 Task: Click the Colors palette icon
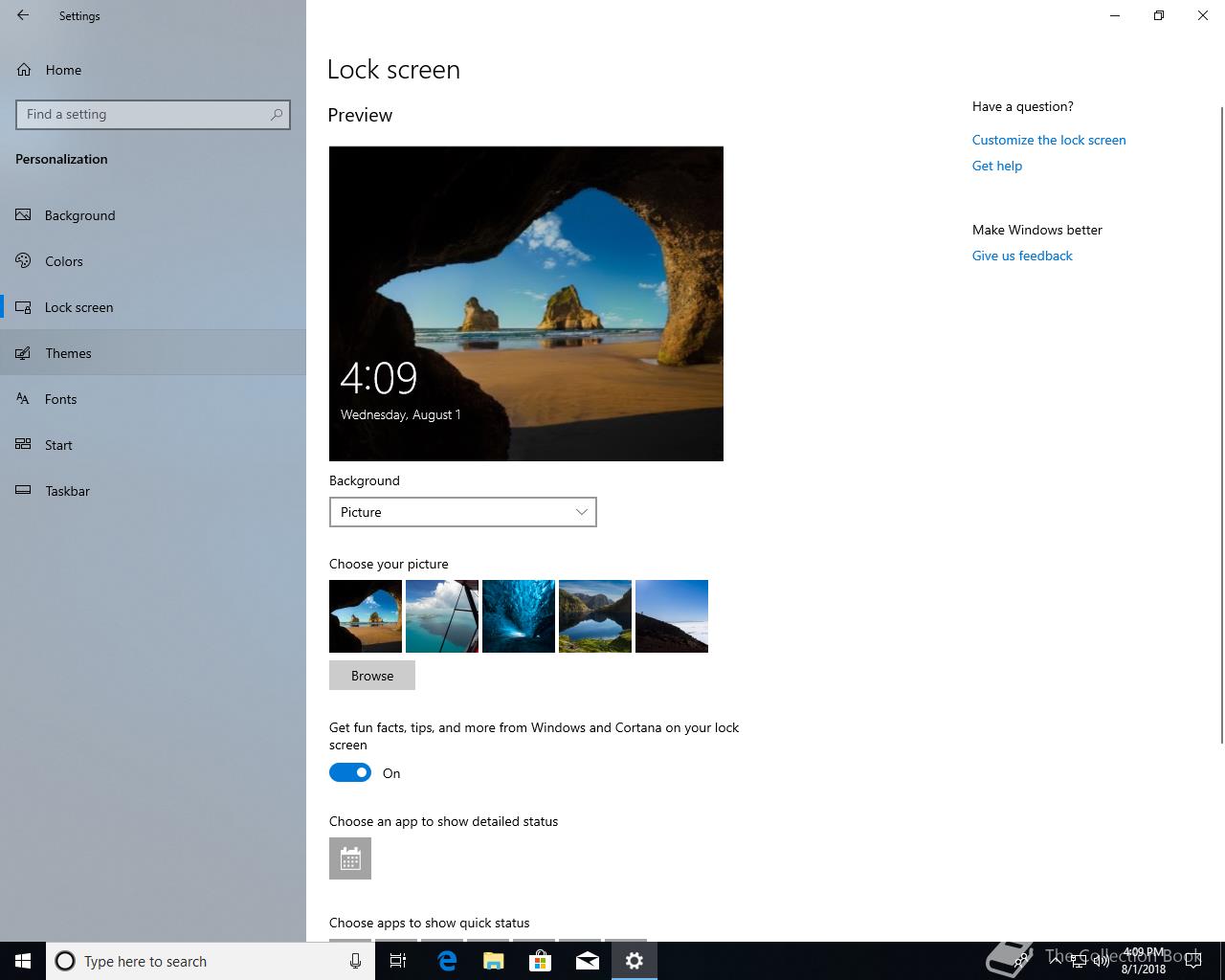click(24, 261)
